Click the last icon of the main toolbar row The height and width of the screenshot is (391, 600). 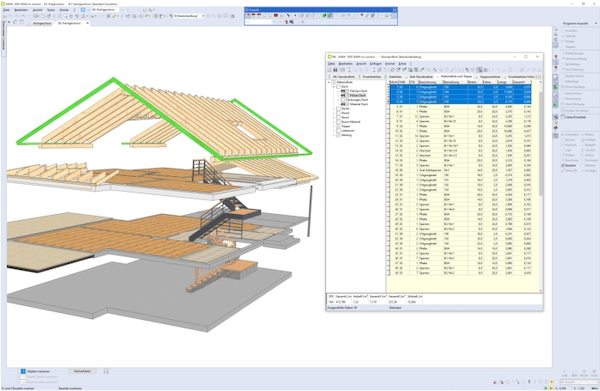(233, 16)
